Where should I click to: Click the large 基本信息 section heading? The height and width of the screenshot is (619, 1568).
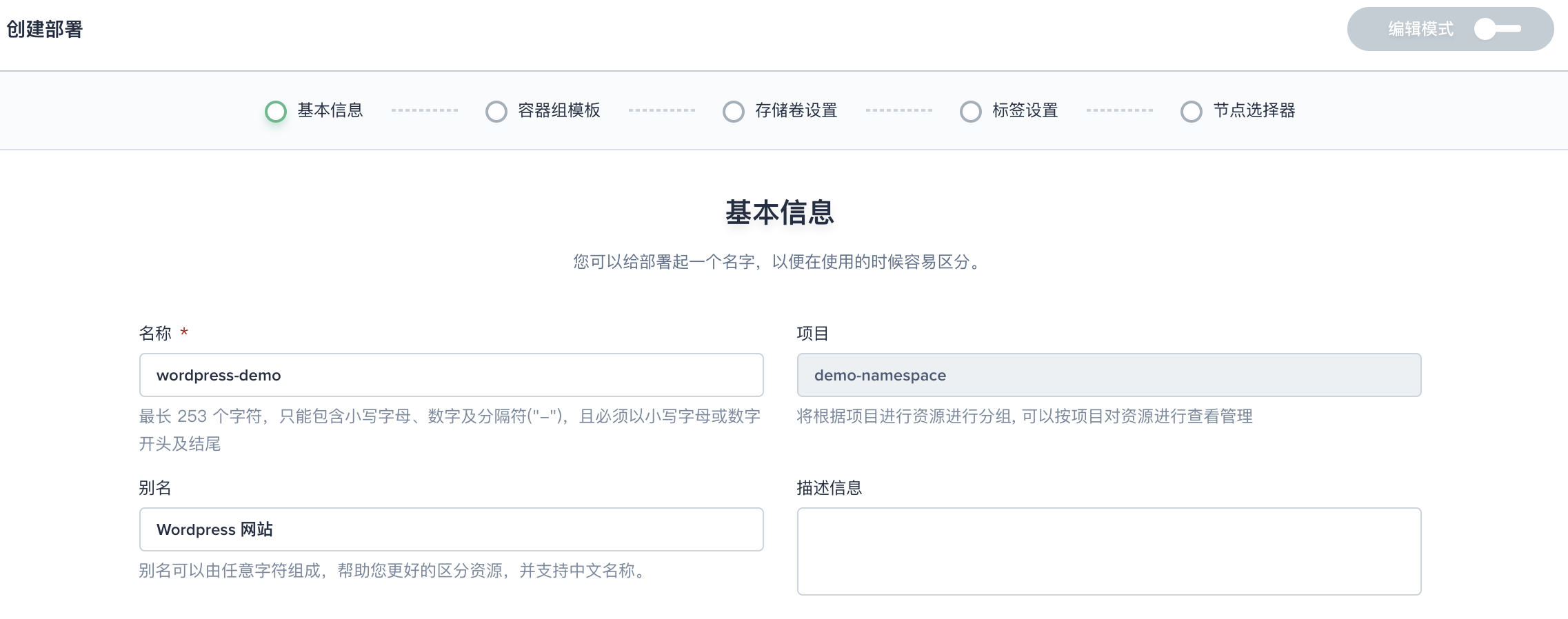pos(780,212)
